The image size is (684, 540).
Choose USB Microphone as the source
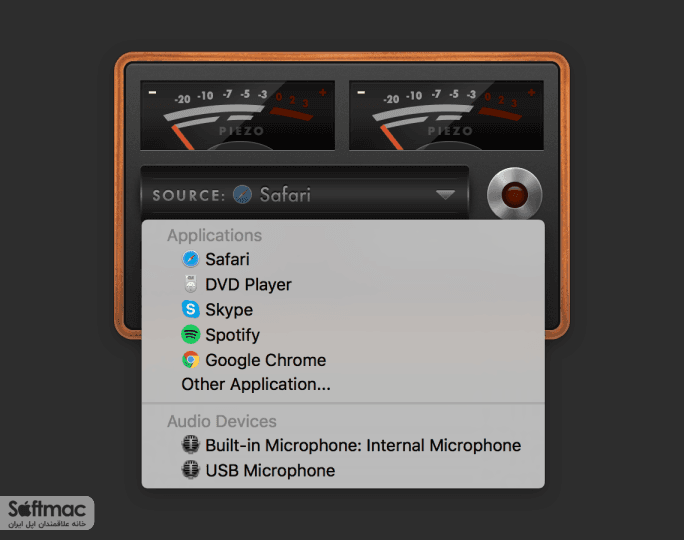pyautogui.click(x=270, y=471)
